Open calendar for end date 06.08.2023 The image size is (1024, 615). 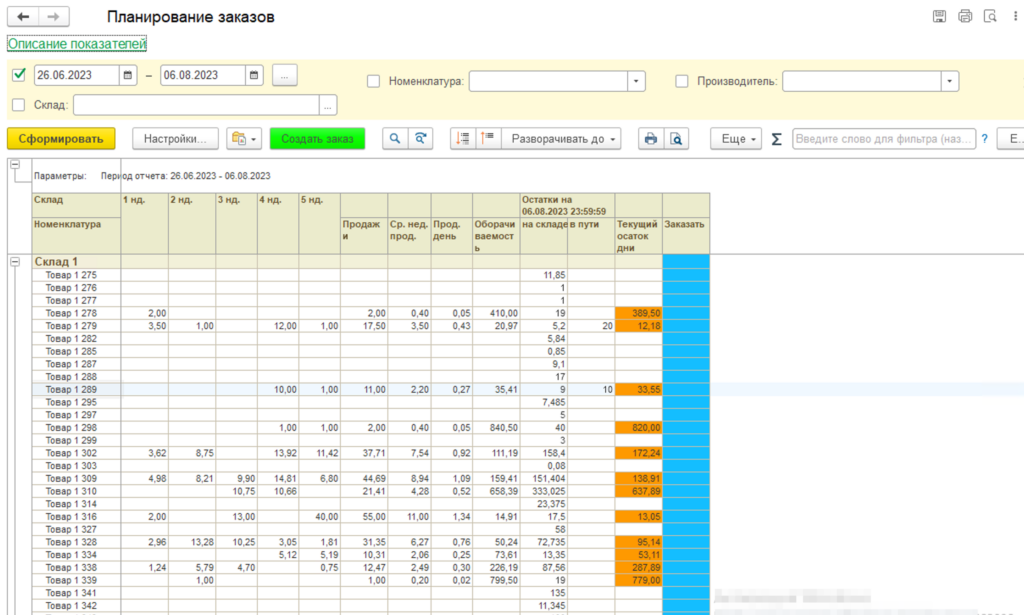[x=254, y=75]
